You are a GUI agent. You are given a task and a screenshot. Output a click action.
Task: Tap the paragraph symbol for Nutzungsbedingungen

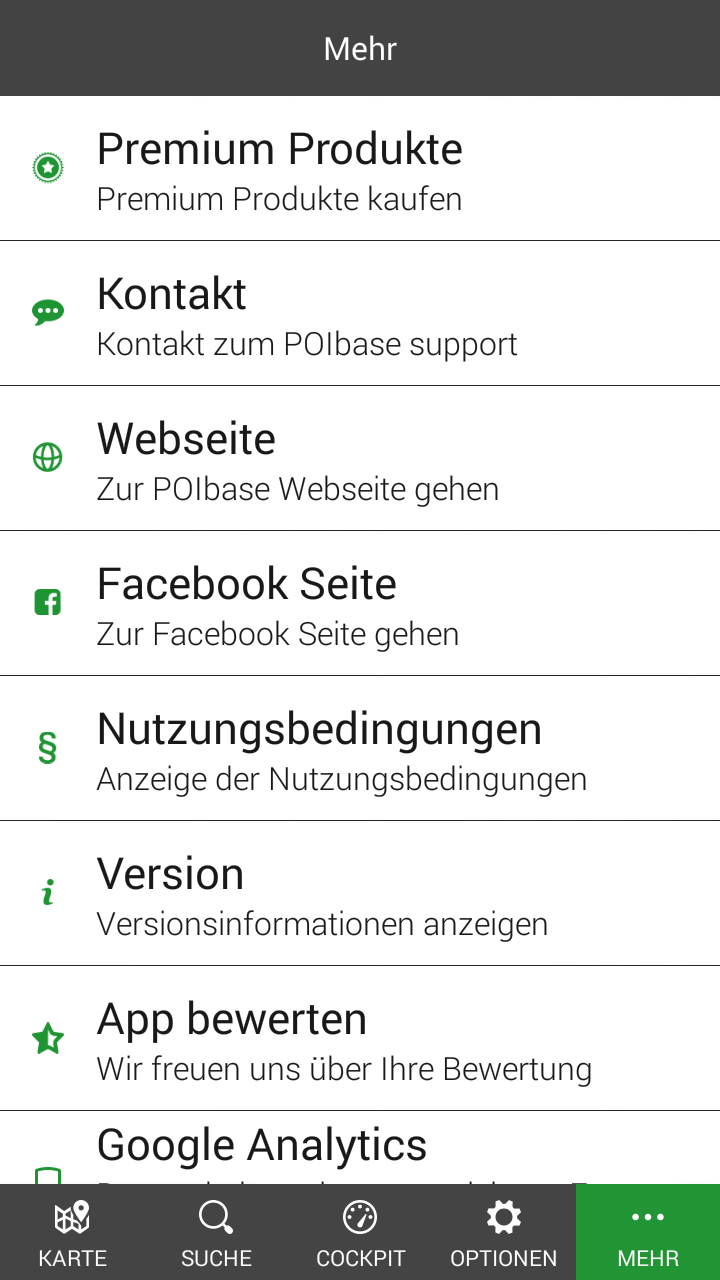pyautogui.click(x=48, y=748)
